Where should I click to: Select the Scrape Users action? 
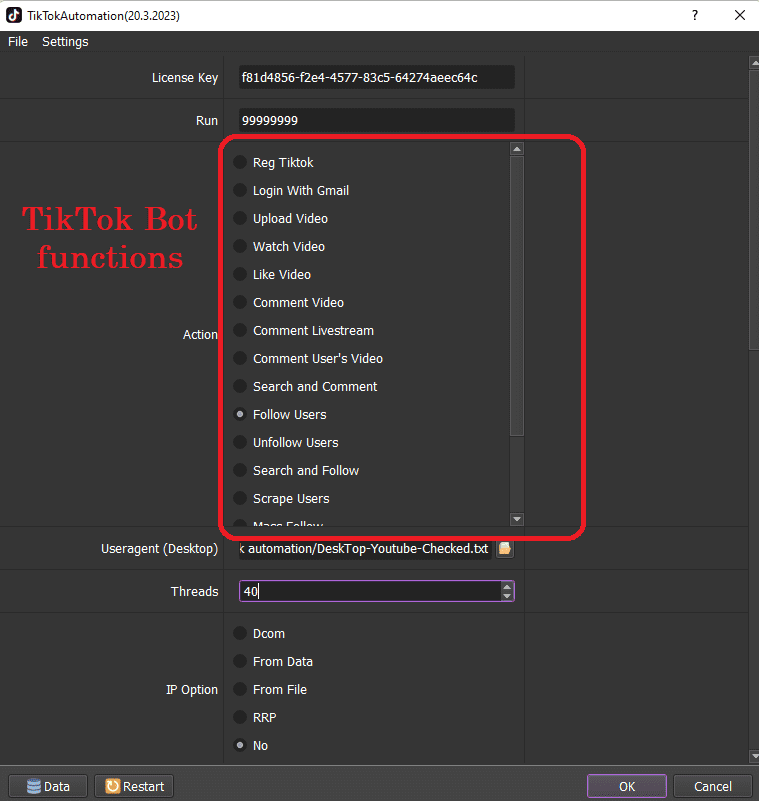pyautogui.click(x=281, y=499)
